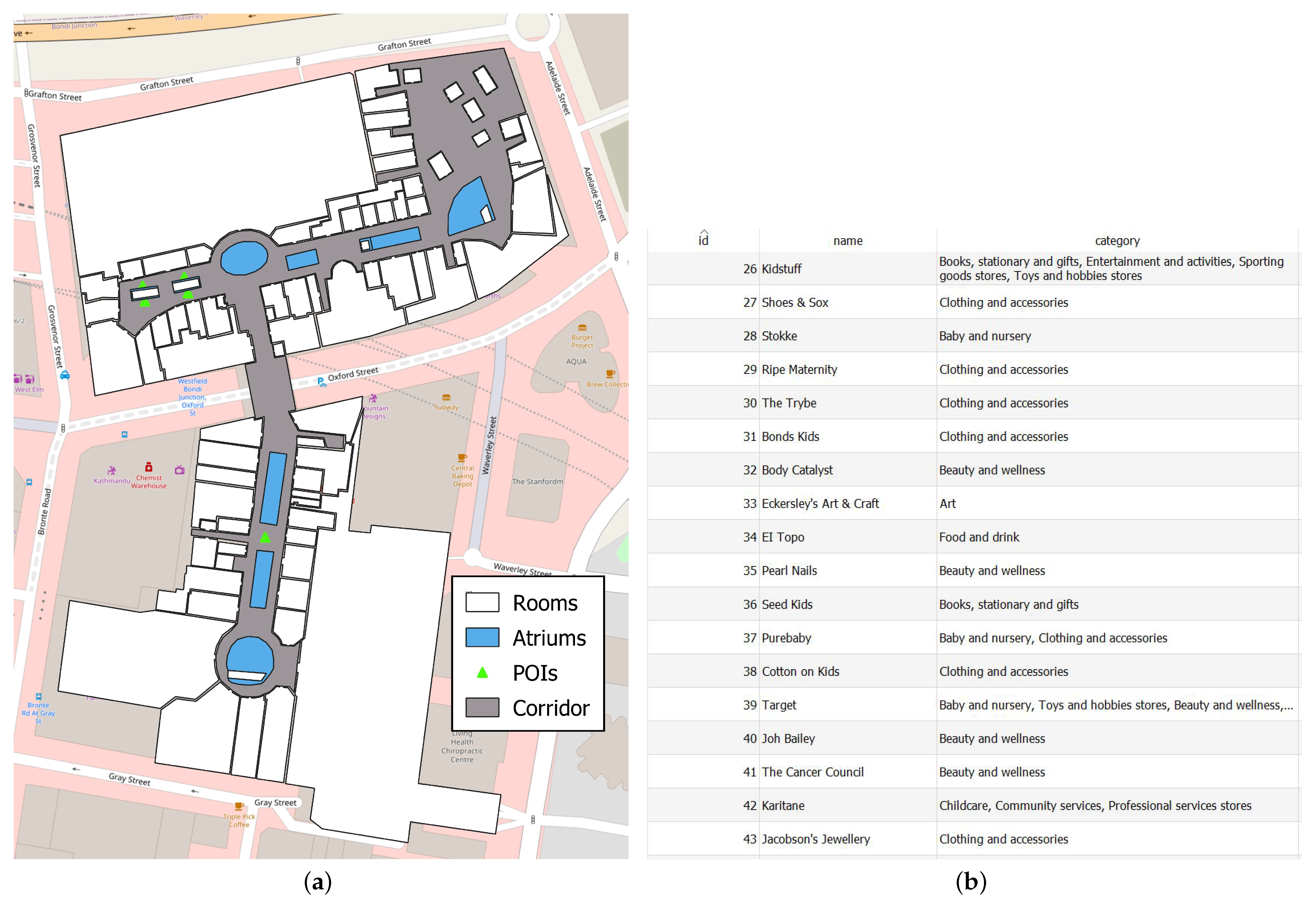Click the Subway fast food icon
This screenshot has width=1316, height=903.
click(446, 397)
